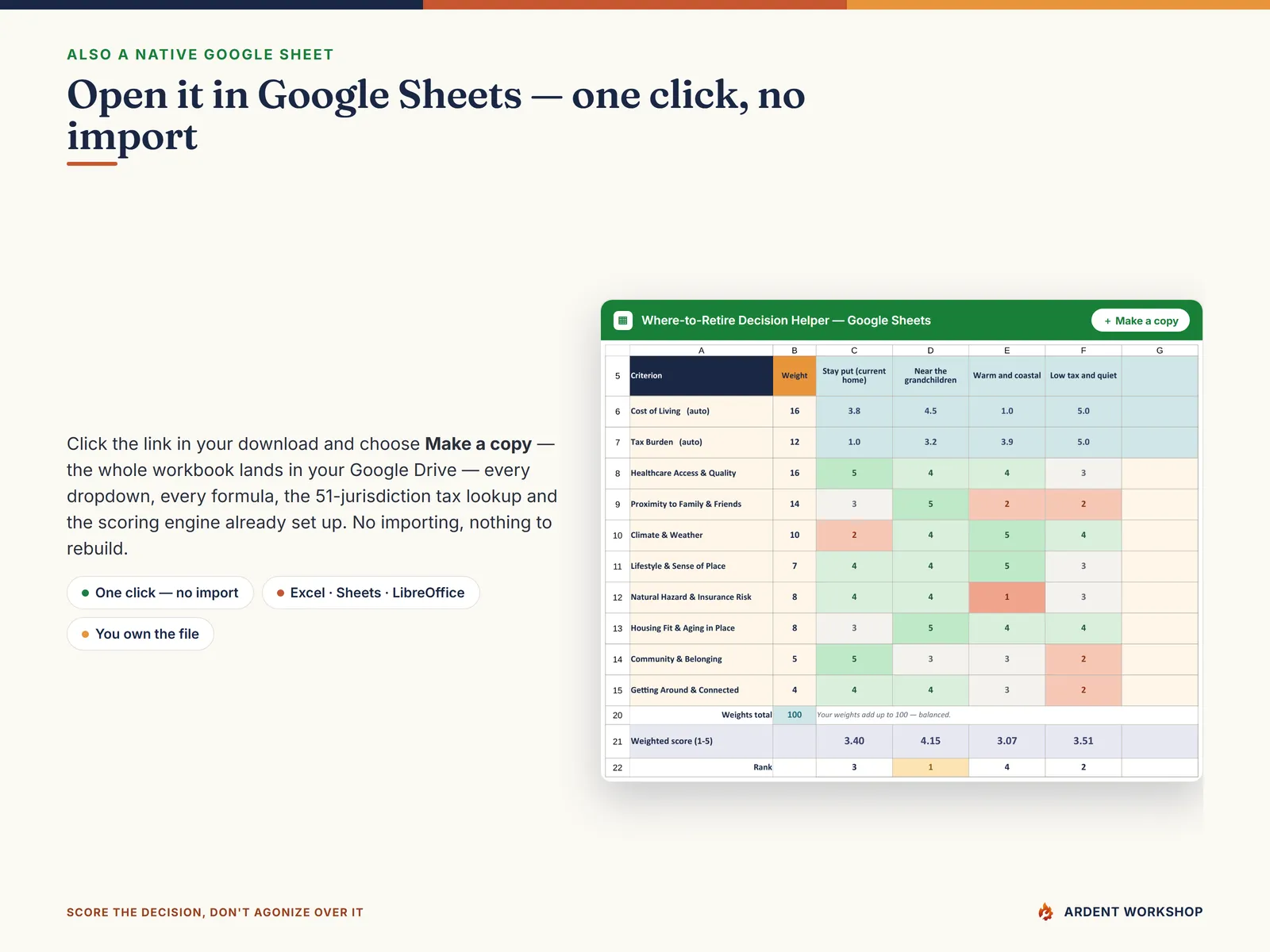
Task: Click the 'Criterion' header cell
Action: click(x=701, y=376)
